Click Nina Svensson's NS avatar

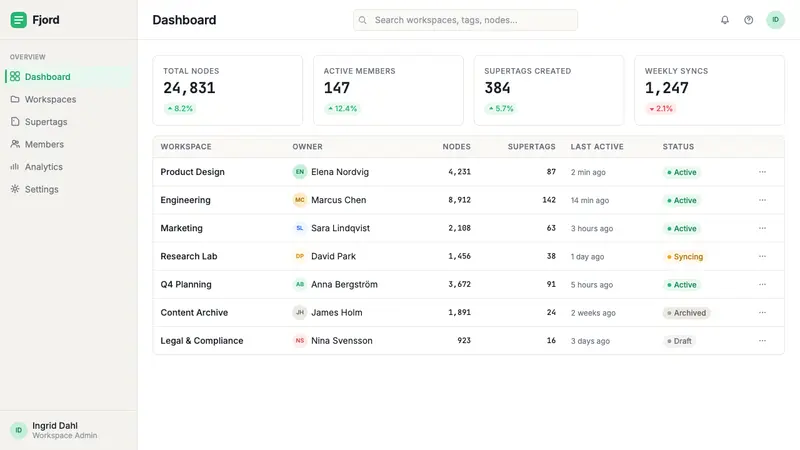[x=299, y=340]
